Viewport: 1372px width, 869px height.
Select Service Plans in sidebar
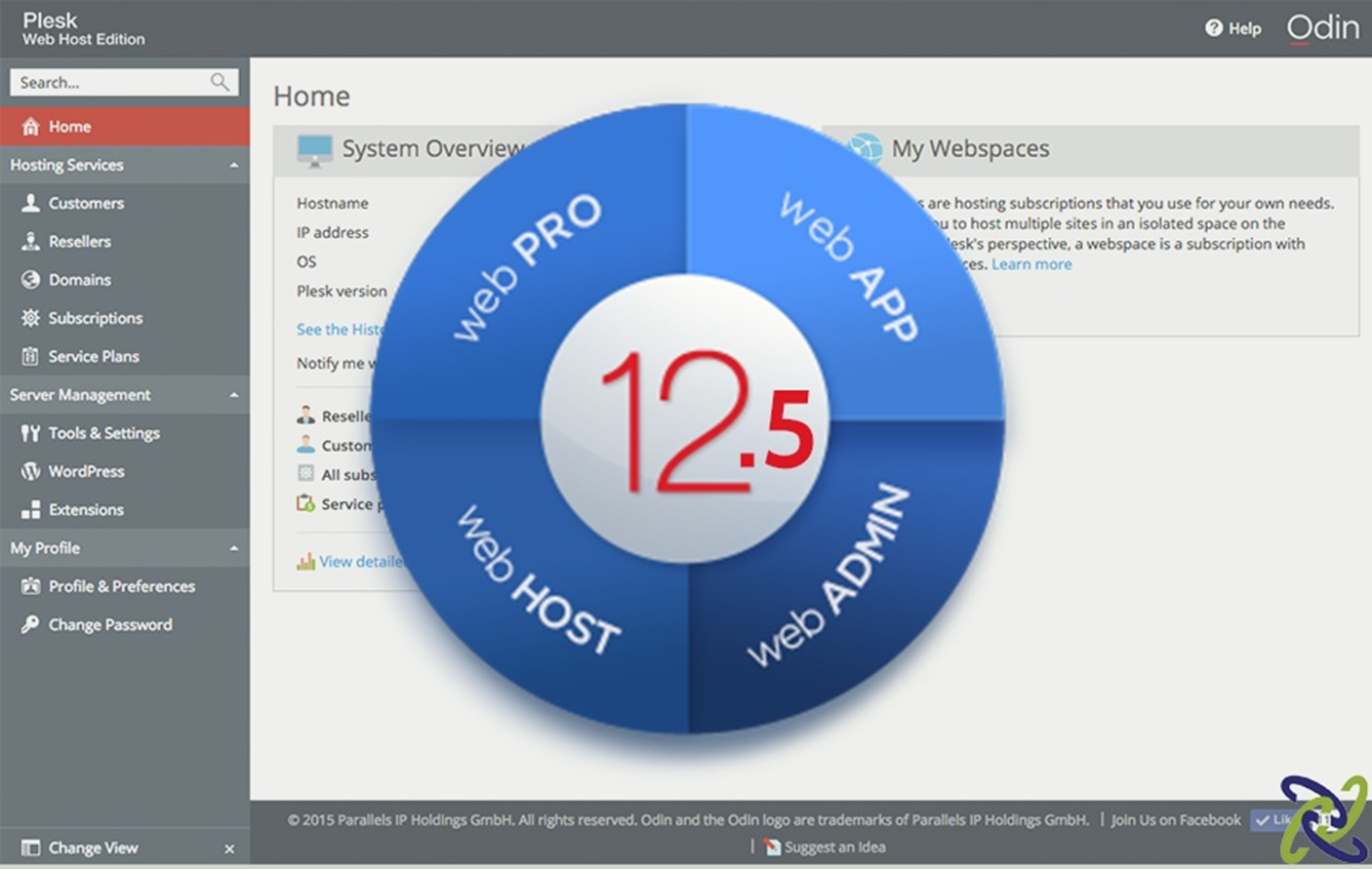click(125, 356)
